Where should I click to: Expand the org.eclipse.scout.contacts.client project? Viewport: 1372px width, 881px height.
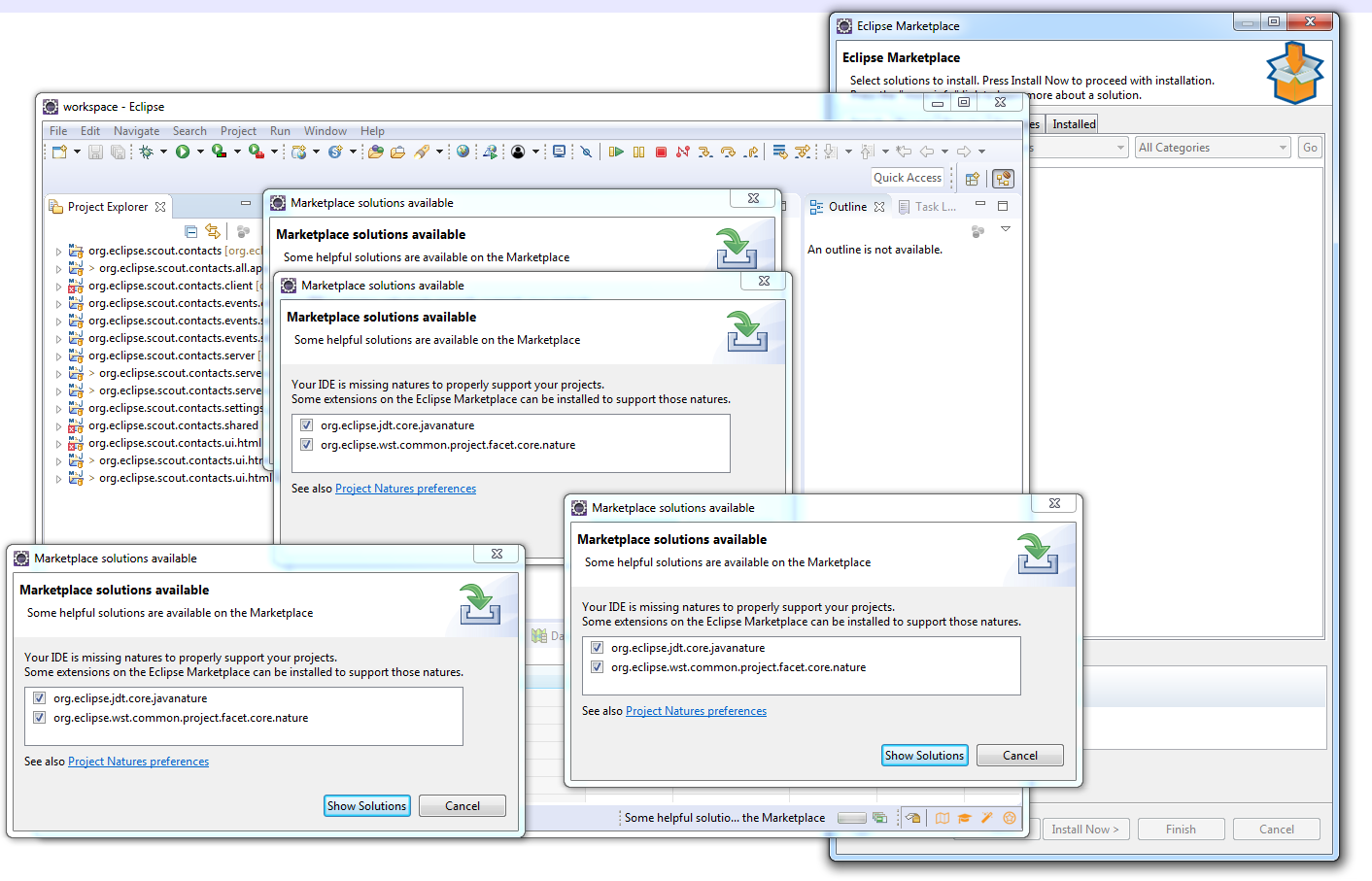(x=58, y=287)
